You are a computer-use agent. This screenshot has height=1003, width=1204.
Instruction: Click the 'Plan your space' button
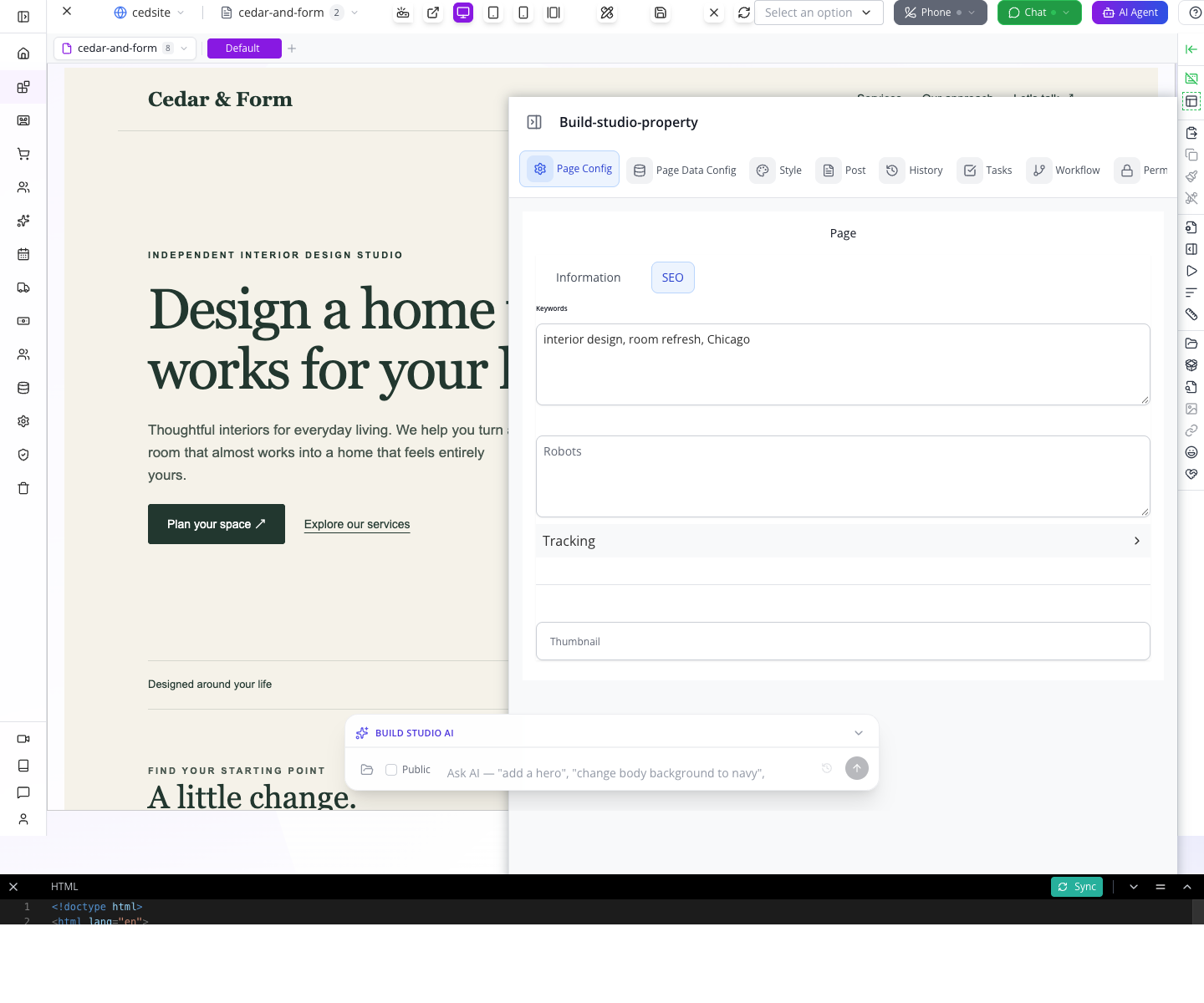pyautogui.click(x=217, y=524)
